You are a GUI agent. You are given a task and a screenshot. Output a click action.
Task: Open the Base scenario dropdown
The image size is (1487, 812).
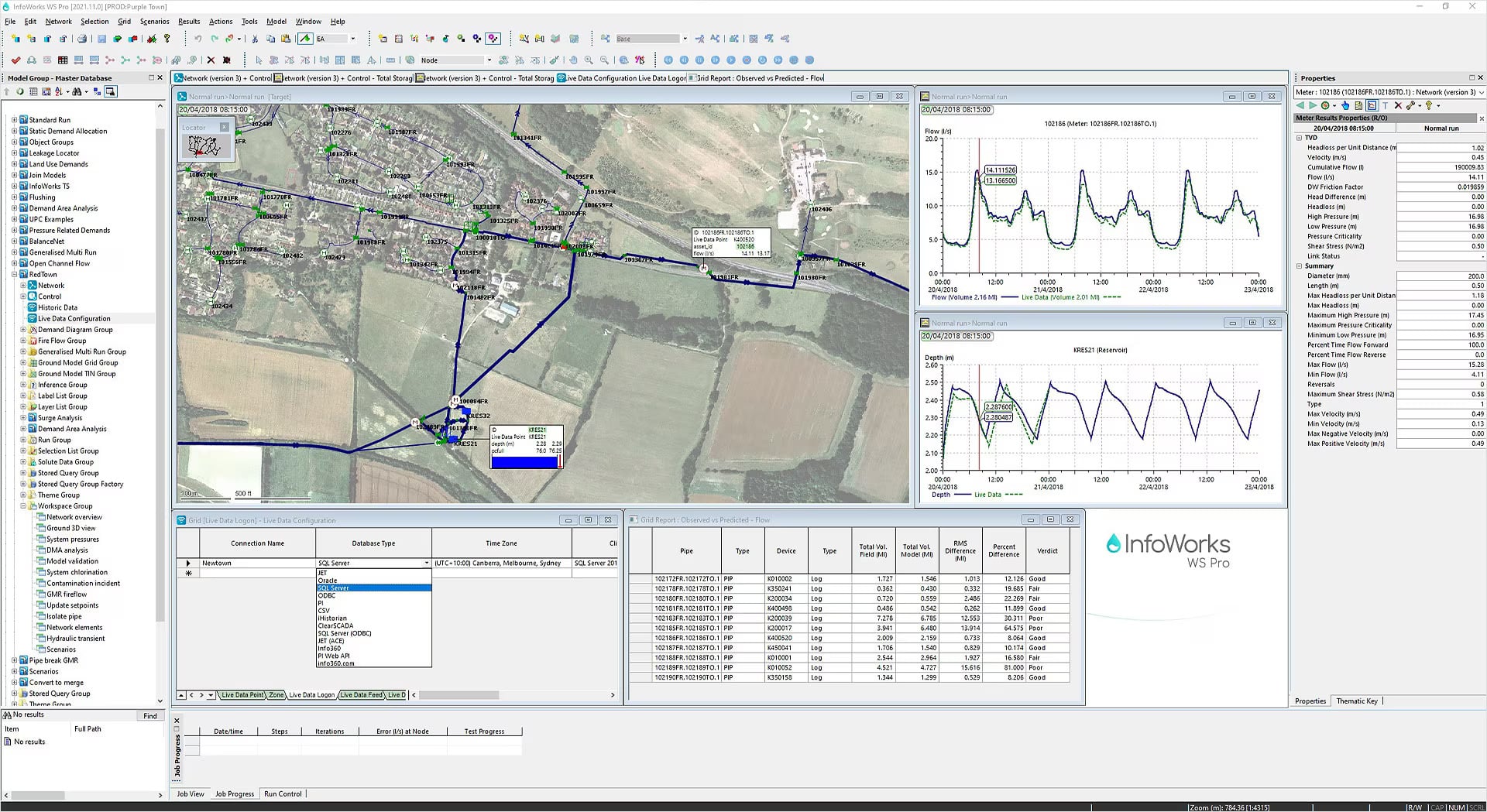[x=686, y=38]
